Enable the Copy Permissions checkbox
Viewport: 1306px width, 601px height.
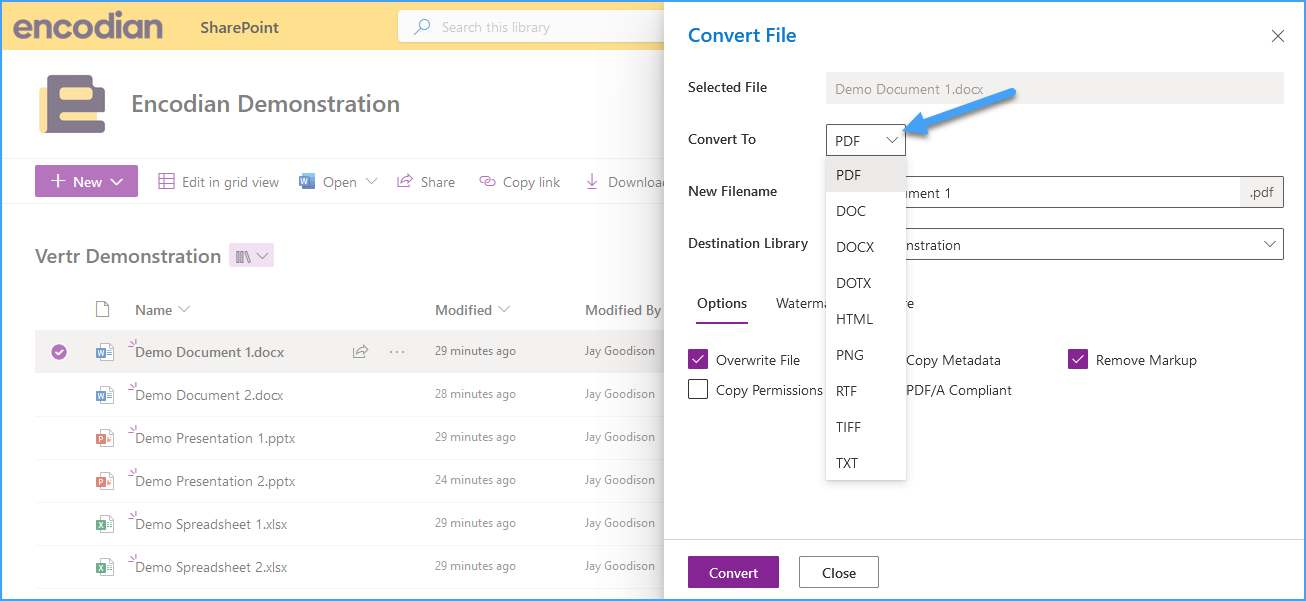tap(698, 390)
